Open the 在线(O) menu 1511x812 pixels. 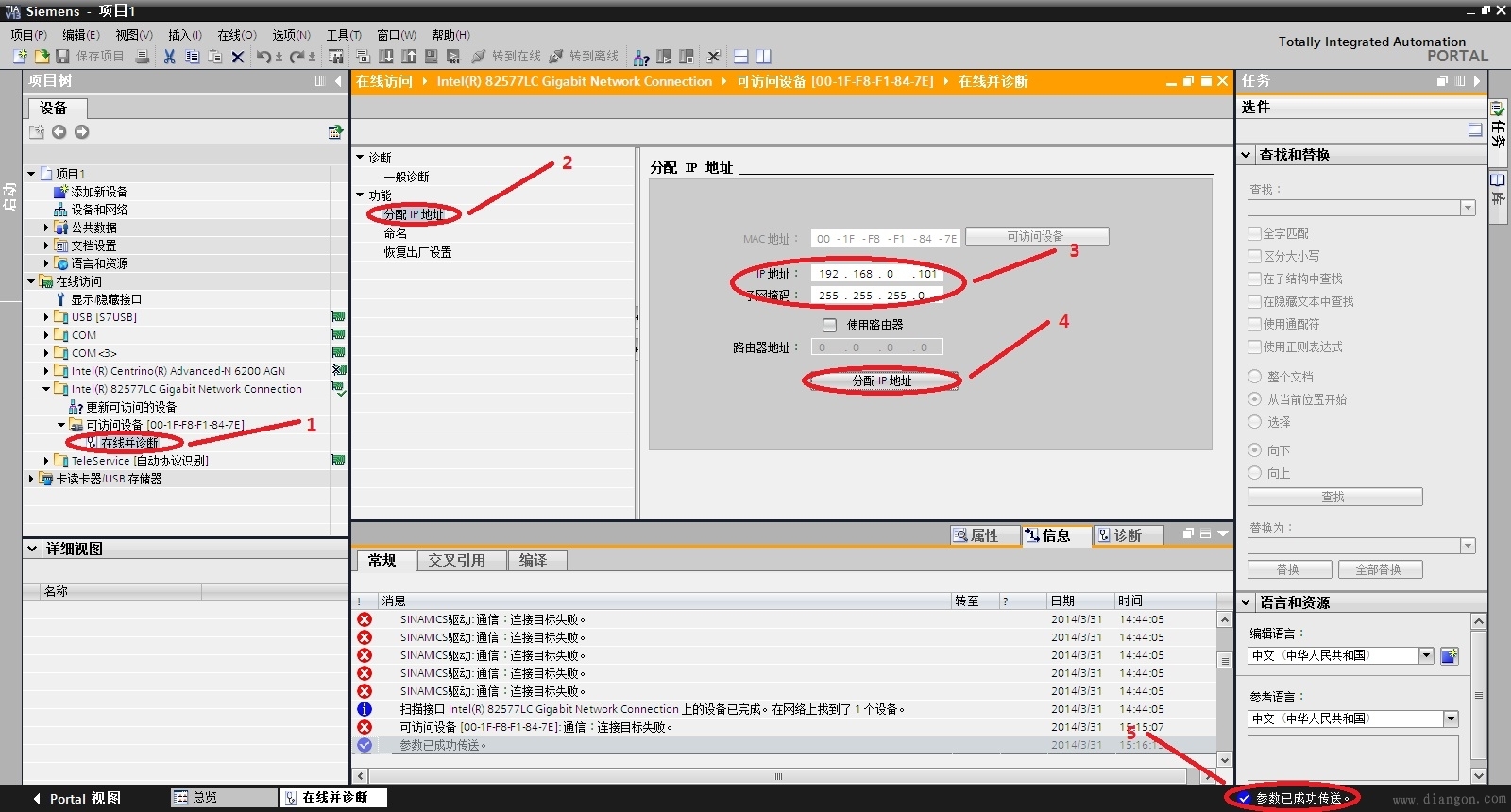[236, 35]
